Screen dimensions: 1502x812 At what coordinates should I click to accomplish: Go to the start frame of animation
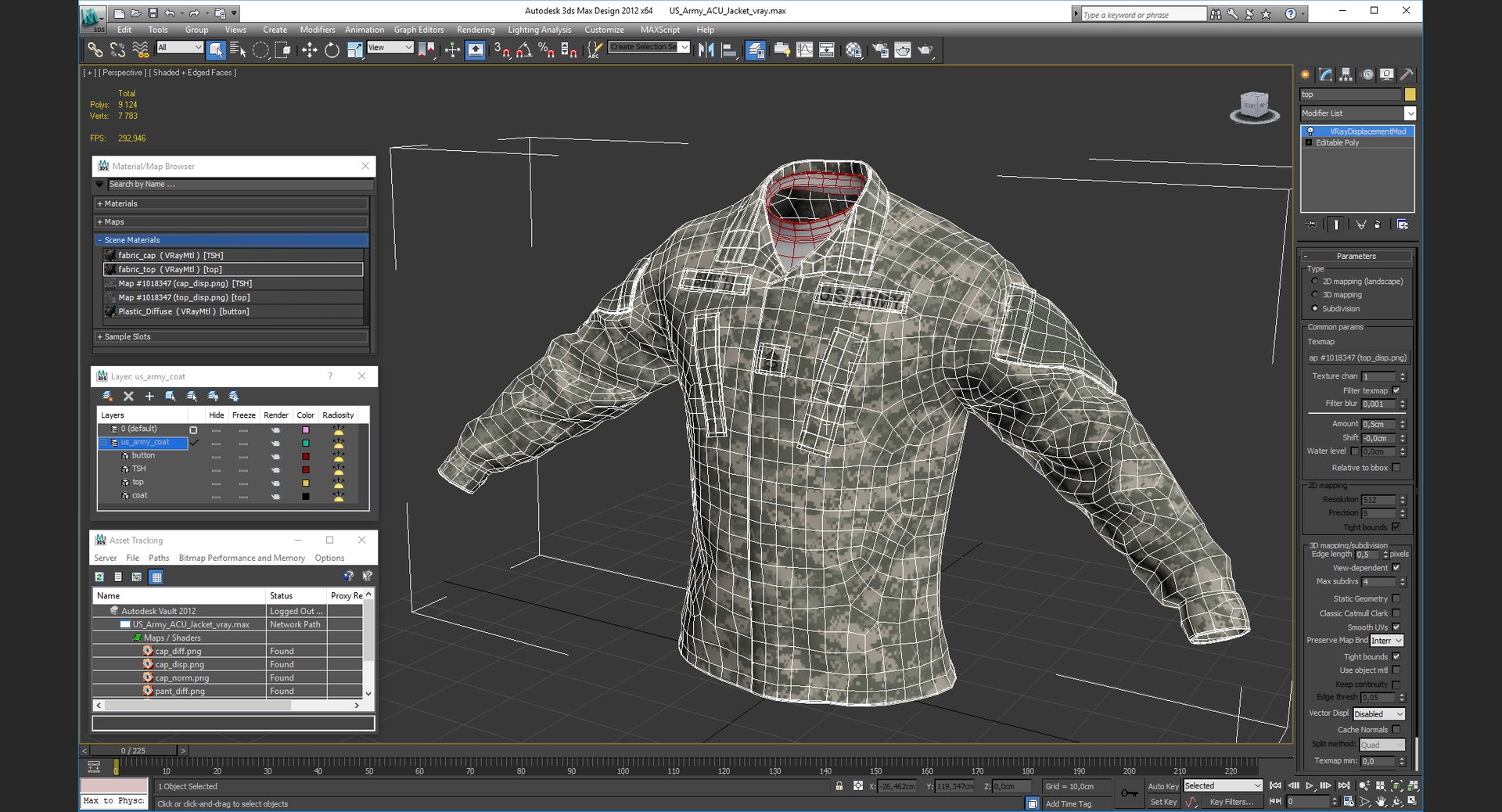[x=1275, y=786]
